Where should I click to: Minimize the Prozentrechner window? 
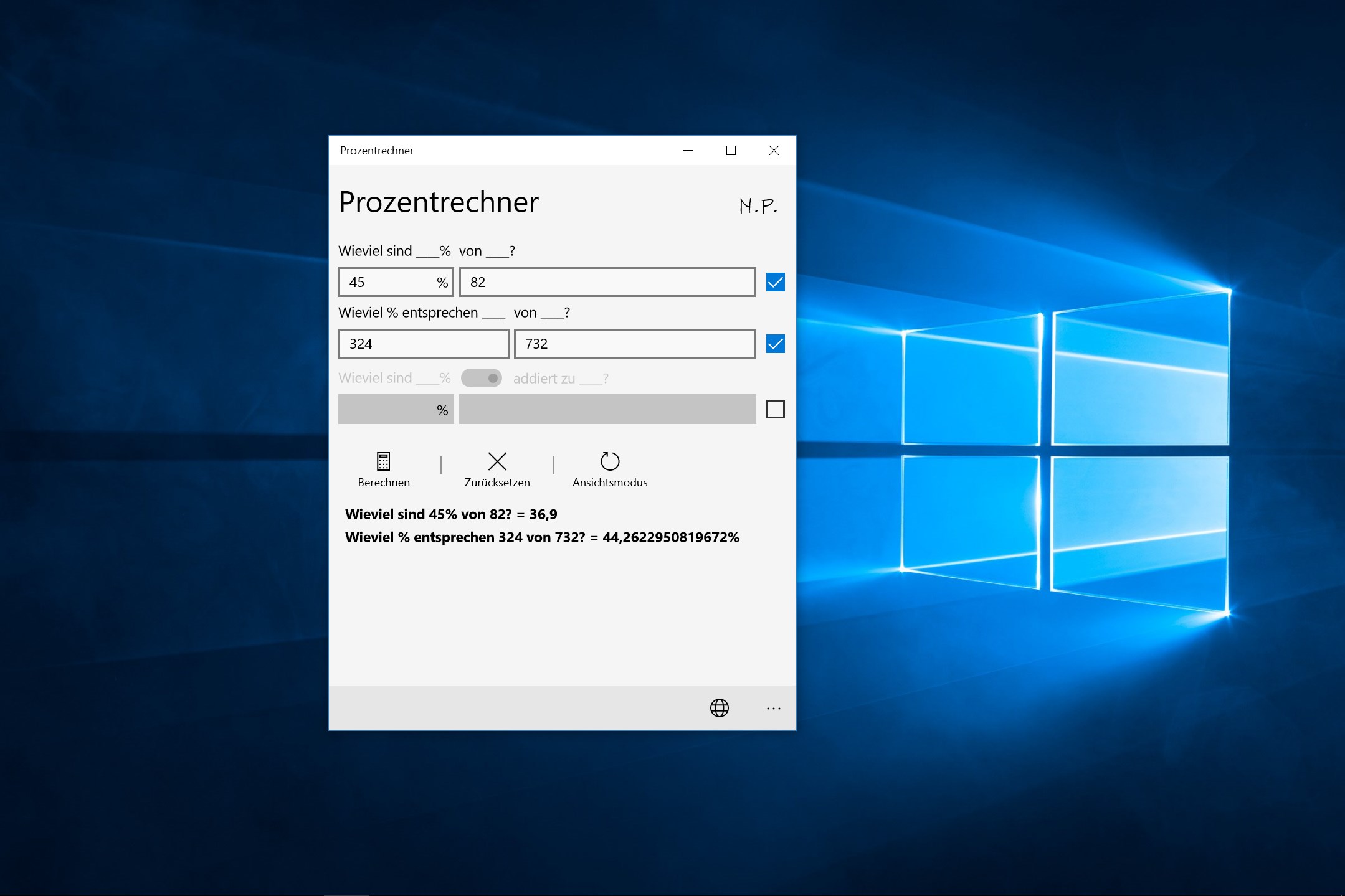(688, 151)
